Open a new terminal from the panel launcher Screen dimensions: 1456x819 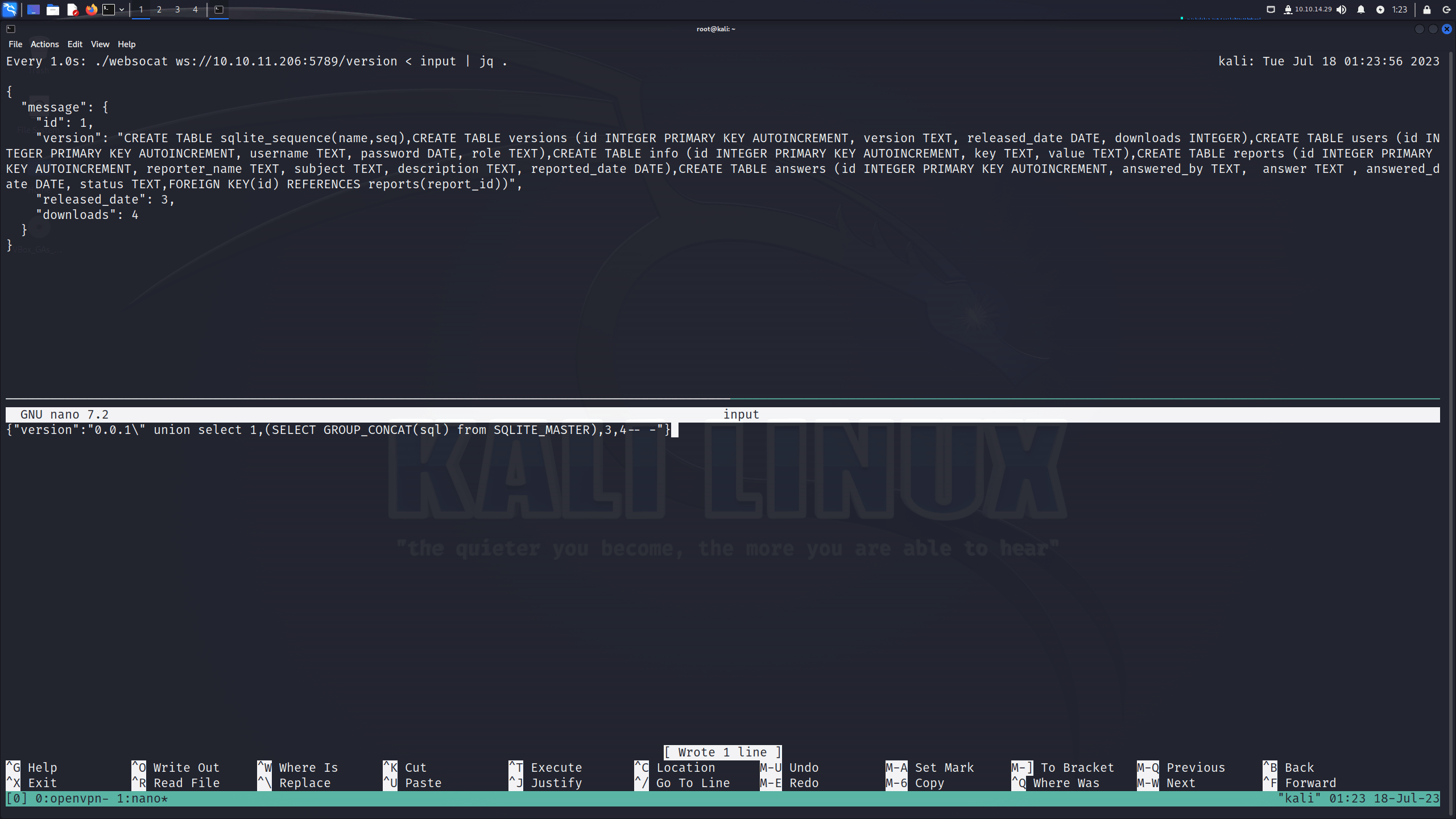(x=109, y=9)
